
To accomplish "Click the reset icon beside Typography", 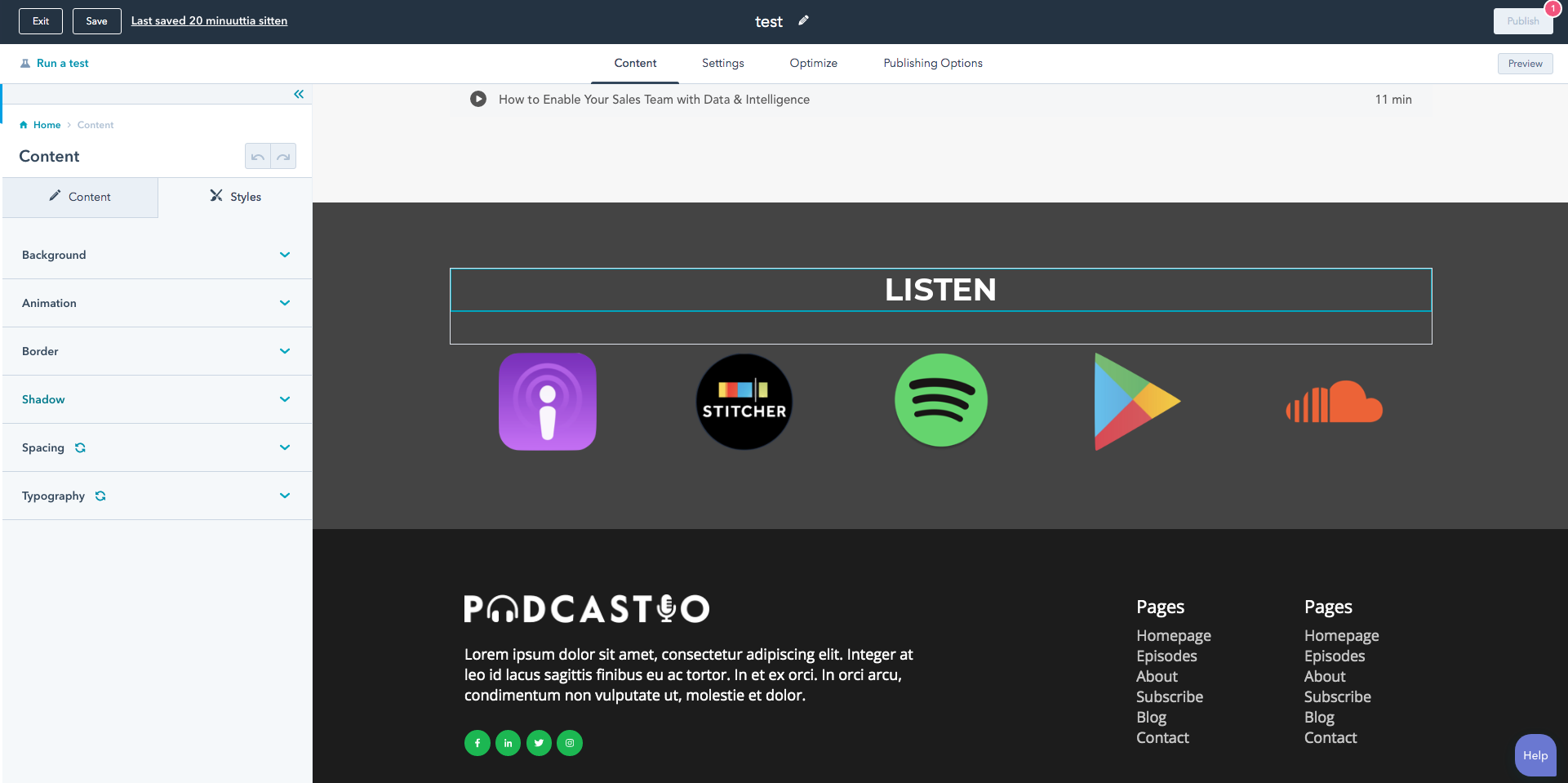I will [100, 496].
